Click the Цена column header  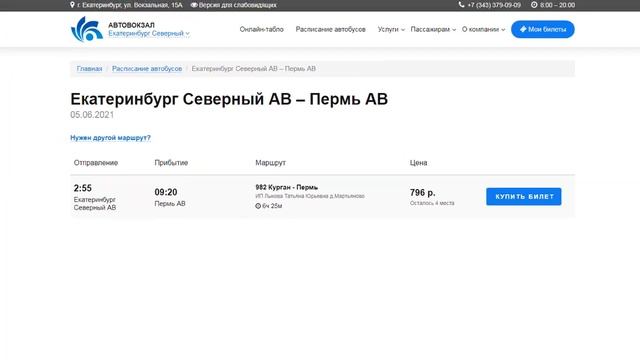(418, 163)
